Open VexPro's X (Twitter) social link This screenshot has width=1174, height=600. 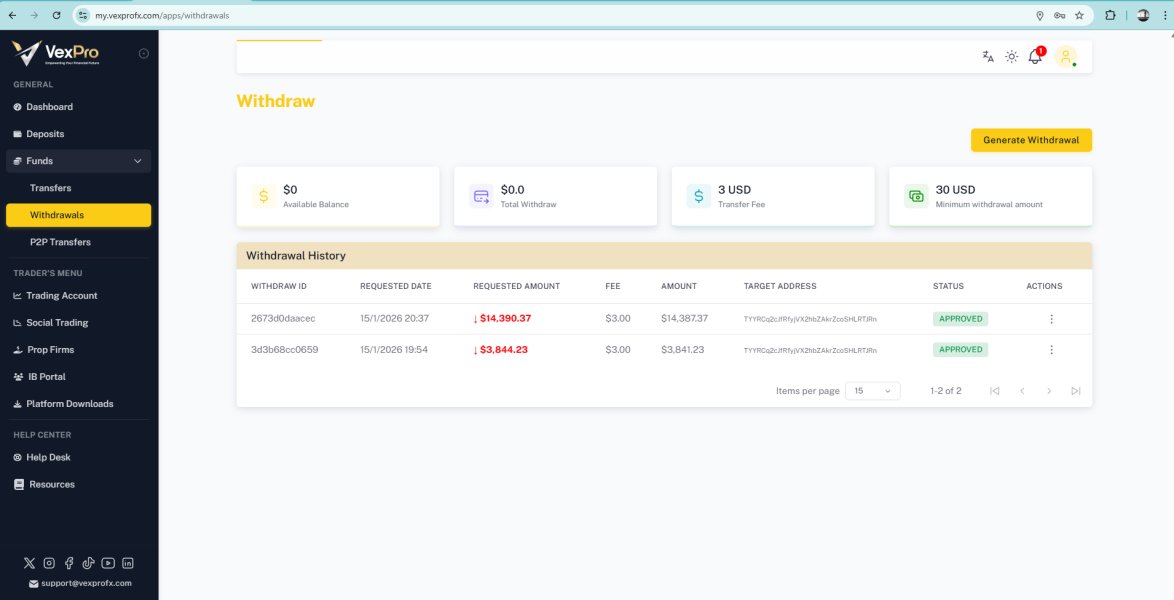pos(29,563)
